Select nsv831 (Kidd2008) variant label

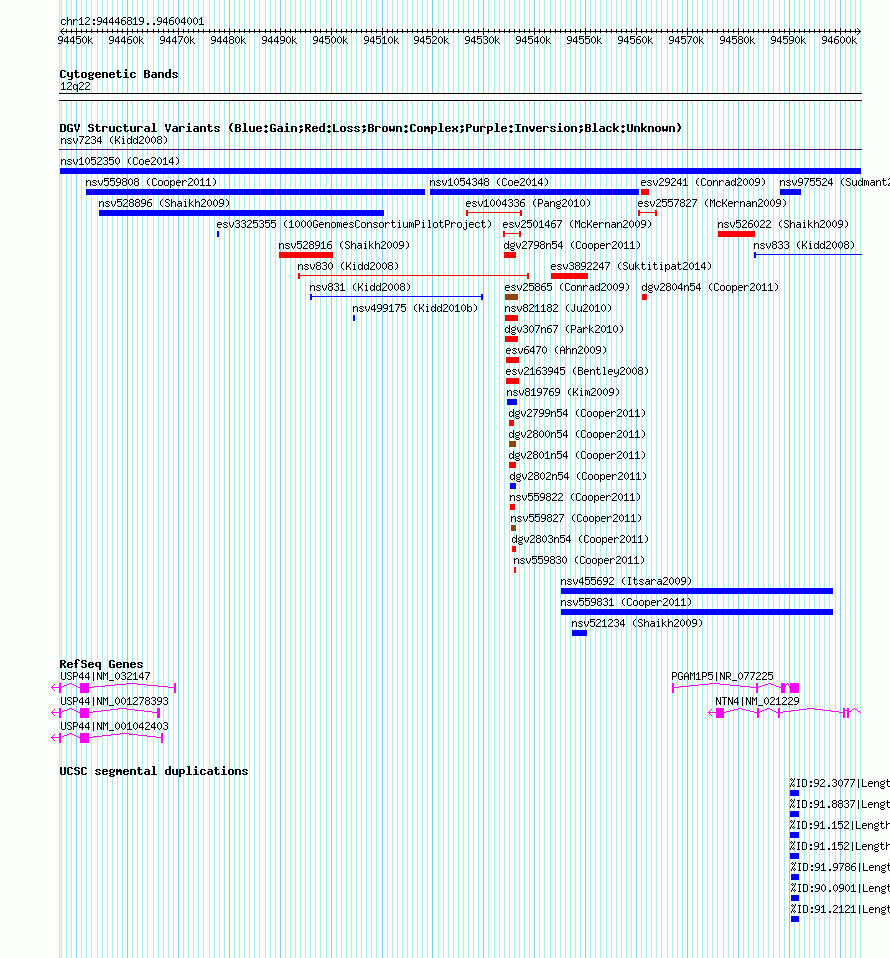pyautogui.click(x=360, y=287)
